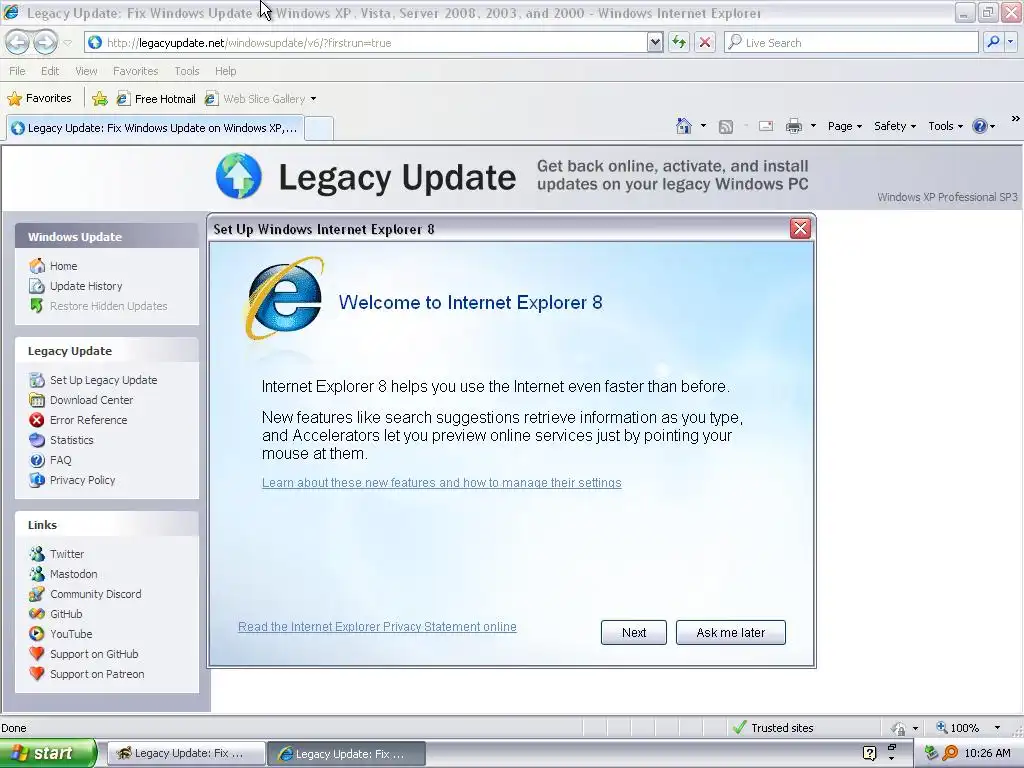Screen dimensions: 1024x768
Task: Open a new blank tab
Action: (319, 128)
